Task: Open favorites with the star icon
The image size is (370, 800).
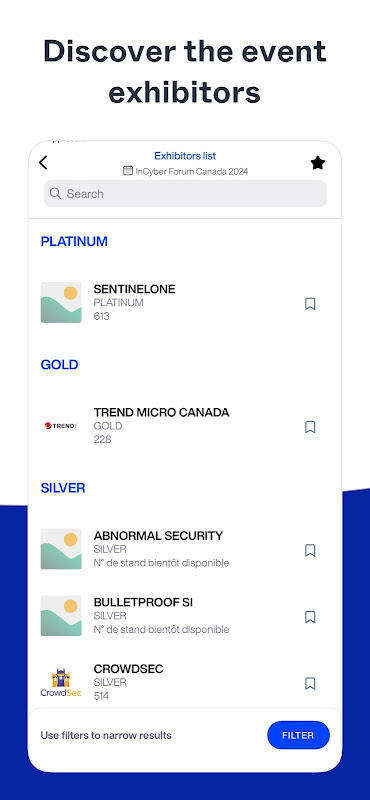Action: click(317, 163)
